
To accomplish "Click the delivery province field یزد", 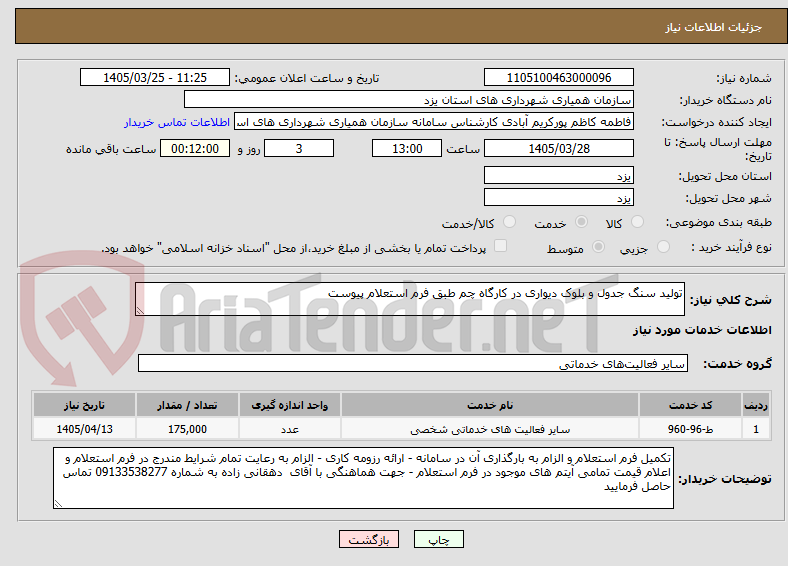I will (x=559, y=175).
